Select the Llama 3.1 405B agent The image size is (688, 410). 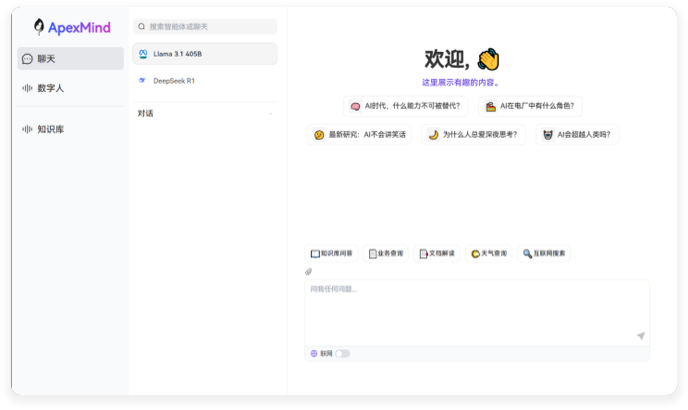coord(205,54)
